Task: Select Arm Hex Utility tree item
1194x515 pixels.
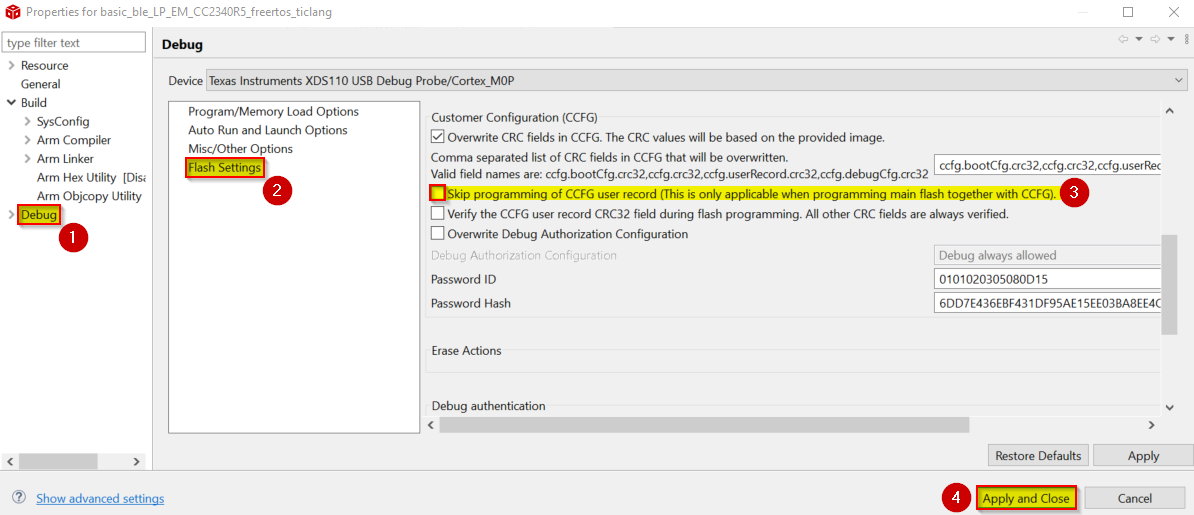Action: 90,178
